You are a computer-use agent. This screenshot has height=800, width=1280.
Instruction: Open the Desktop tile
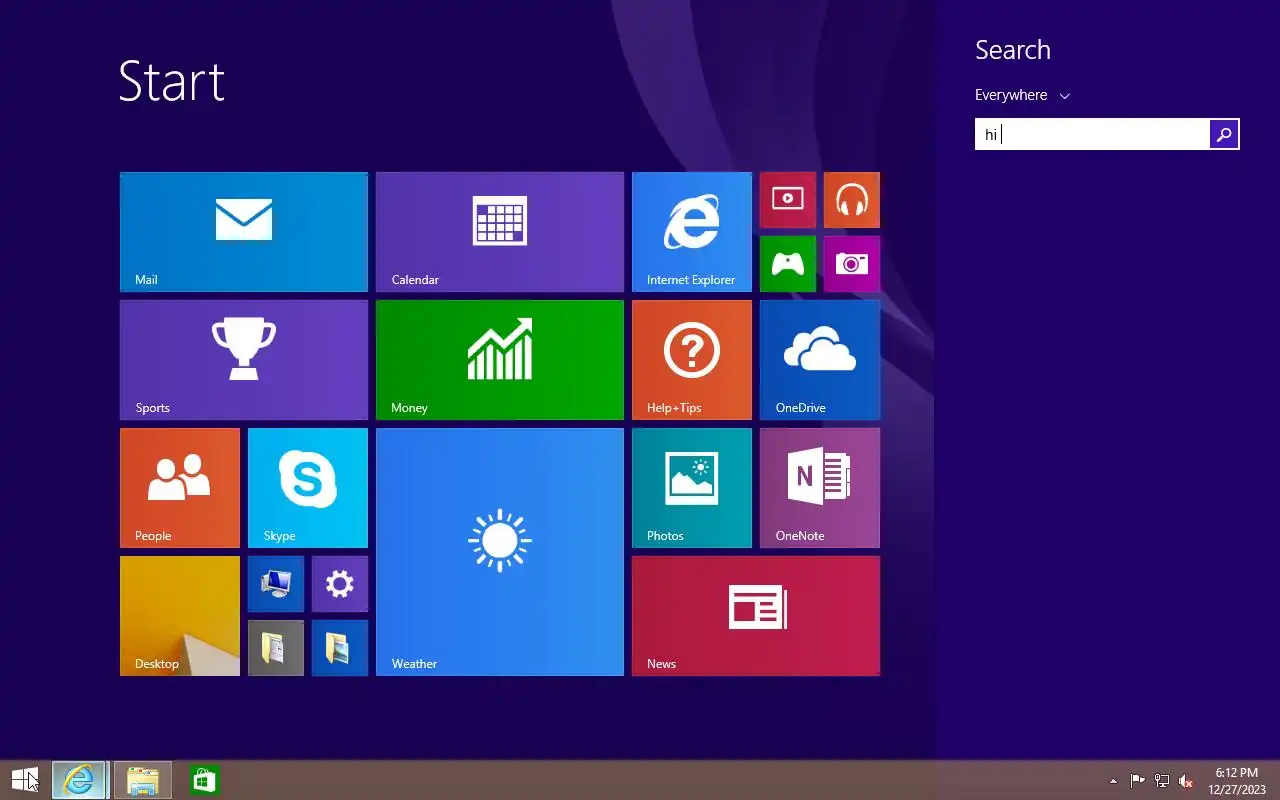180,616
